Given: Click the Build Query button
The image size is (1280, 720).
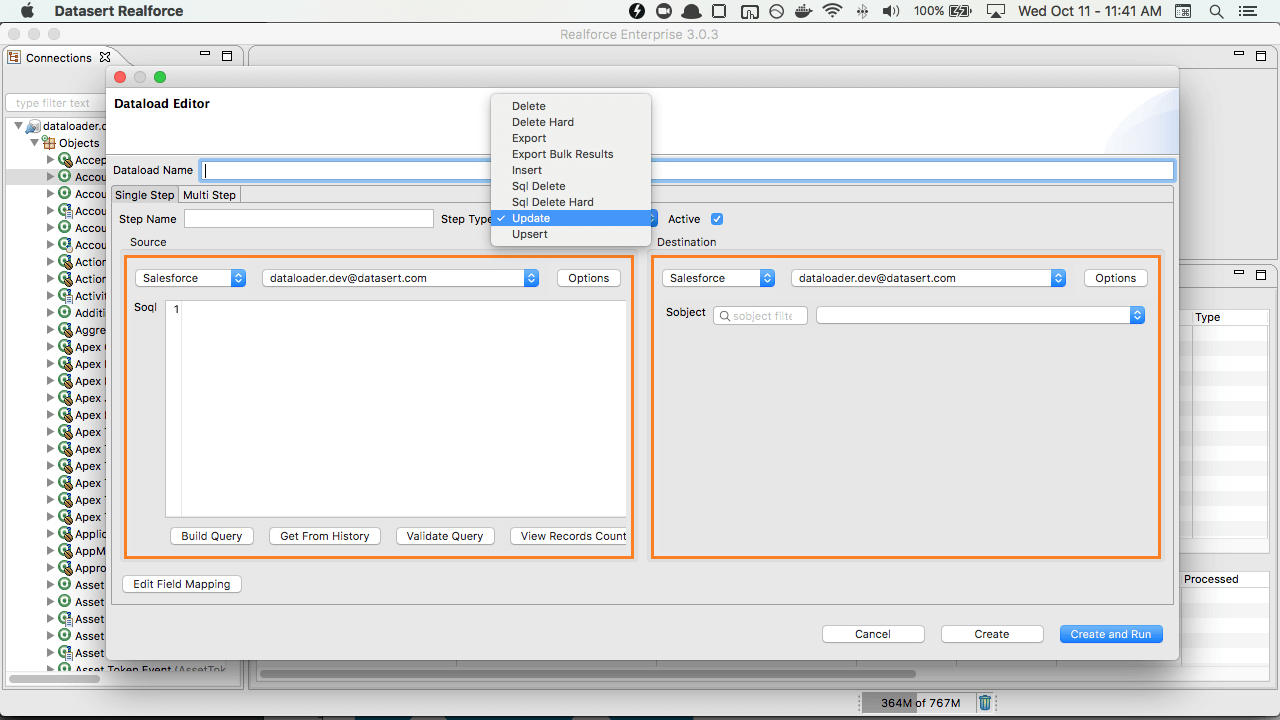Looking at the screenshot, I should pyautogui.click(x=212, y=536).
